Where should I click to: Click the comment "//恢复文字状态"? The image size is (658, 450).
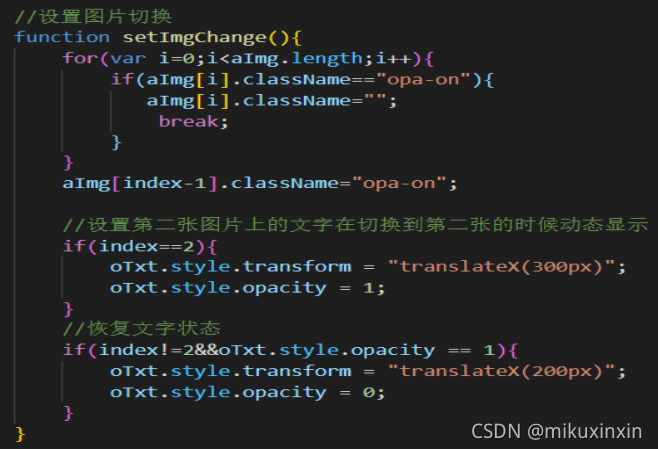(141, 329)
